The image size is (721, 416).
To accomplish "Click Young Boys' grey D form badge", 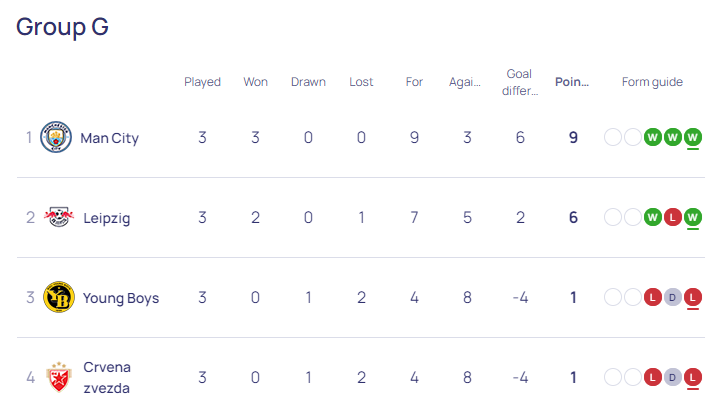I will (673, 297).
